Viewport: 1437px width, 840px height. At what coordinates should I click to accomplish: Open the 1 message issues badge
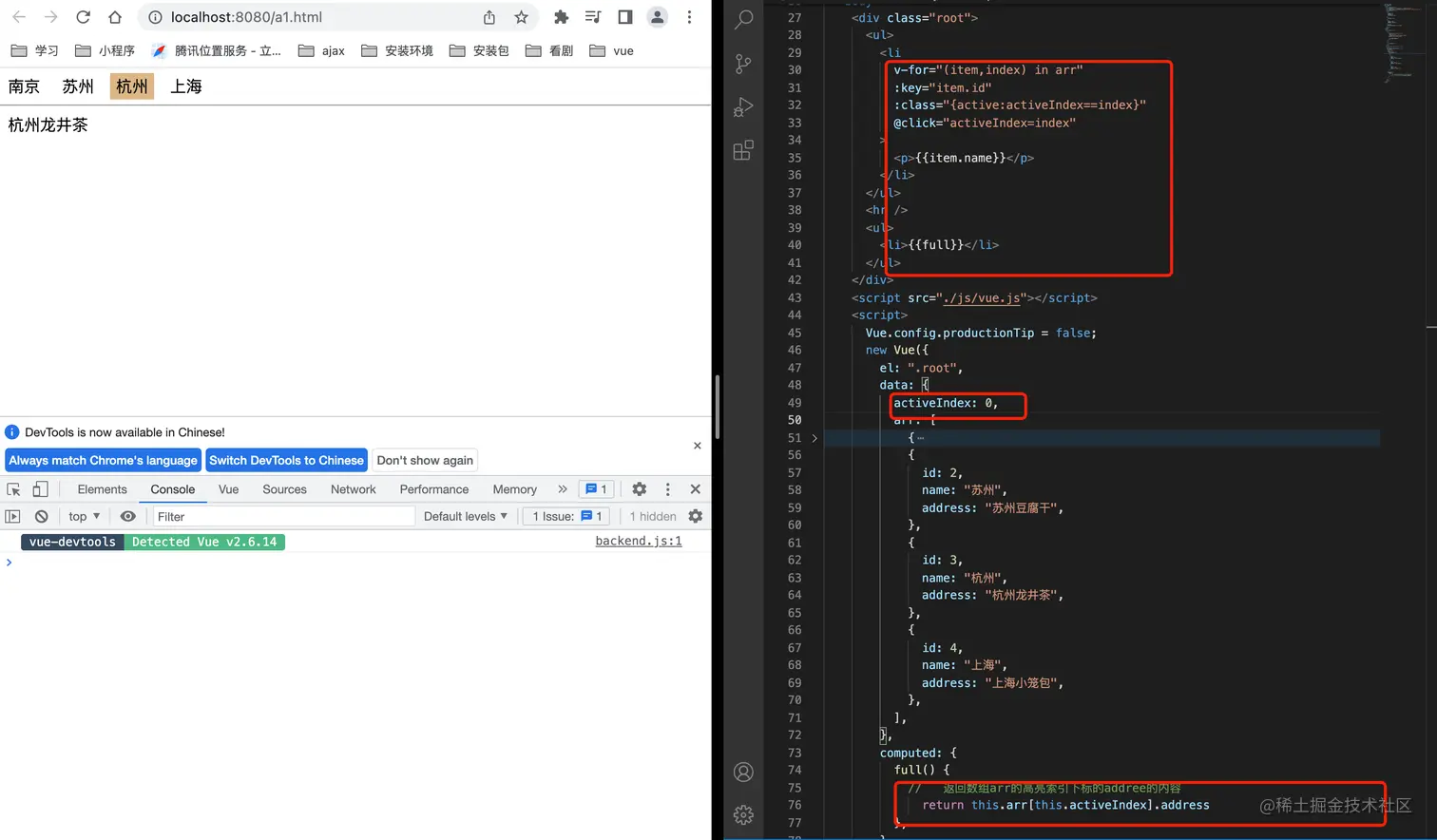(x=596, y=489)
